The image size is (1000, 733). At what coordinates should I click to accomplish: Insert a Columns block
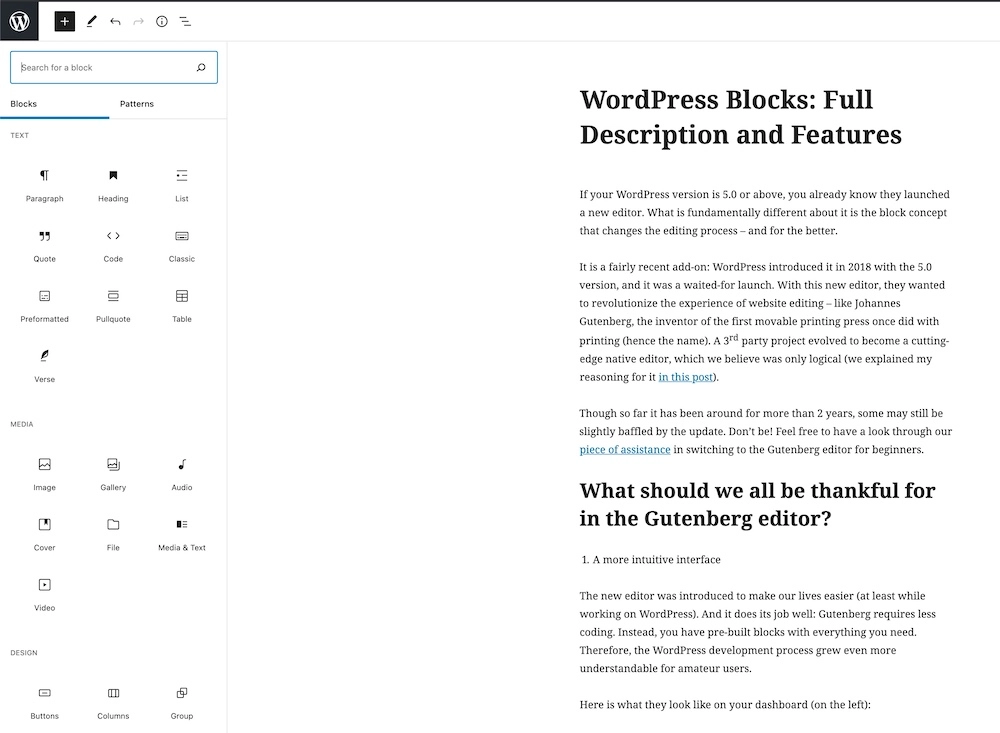tap(113, 702)
